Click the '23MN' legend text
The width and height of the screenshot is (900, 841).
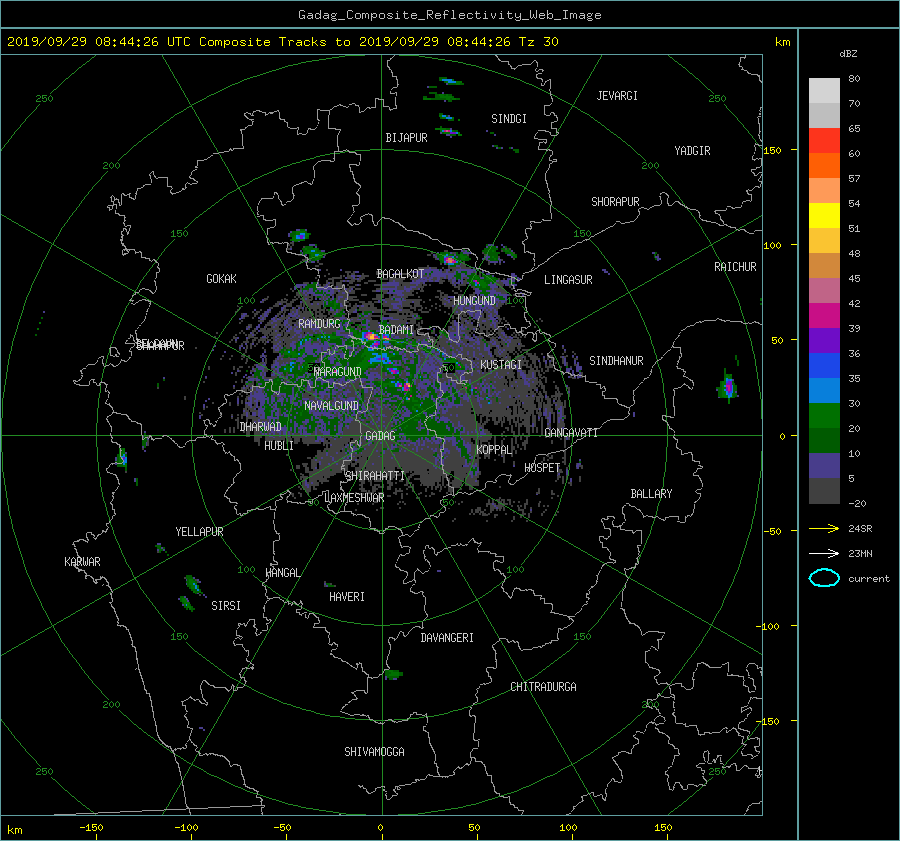tap(860, 554)
